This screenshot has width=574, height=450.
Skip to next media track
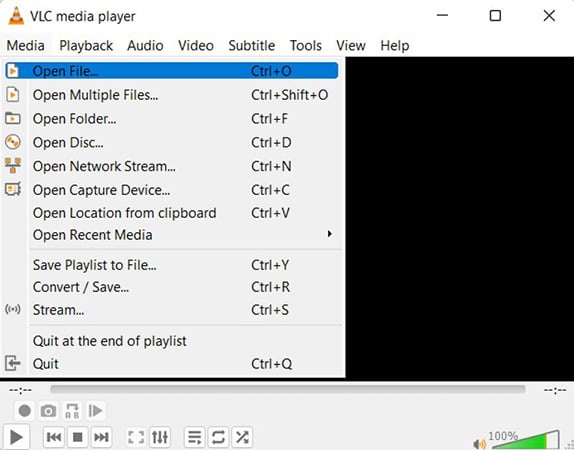click(x=101, y=437)
